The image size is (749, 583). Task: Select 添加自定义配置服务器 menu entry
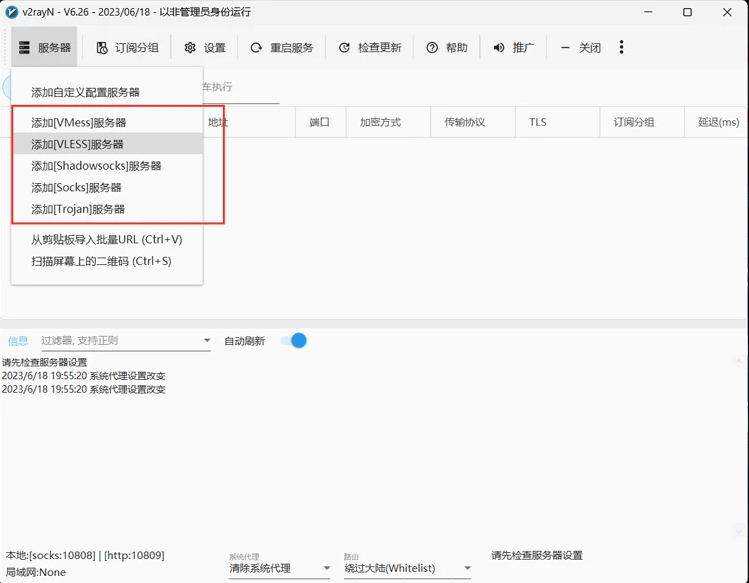pyautogui.click(x=107, y=92)
